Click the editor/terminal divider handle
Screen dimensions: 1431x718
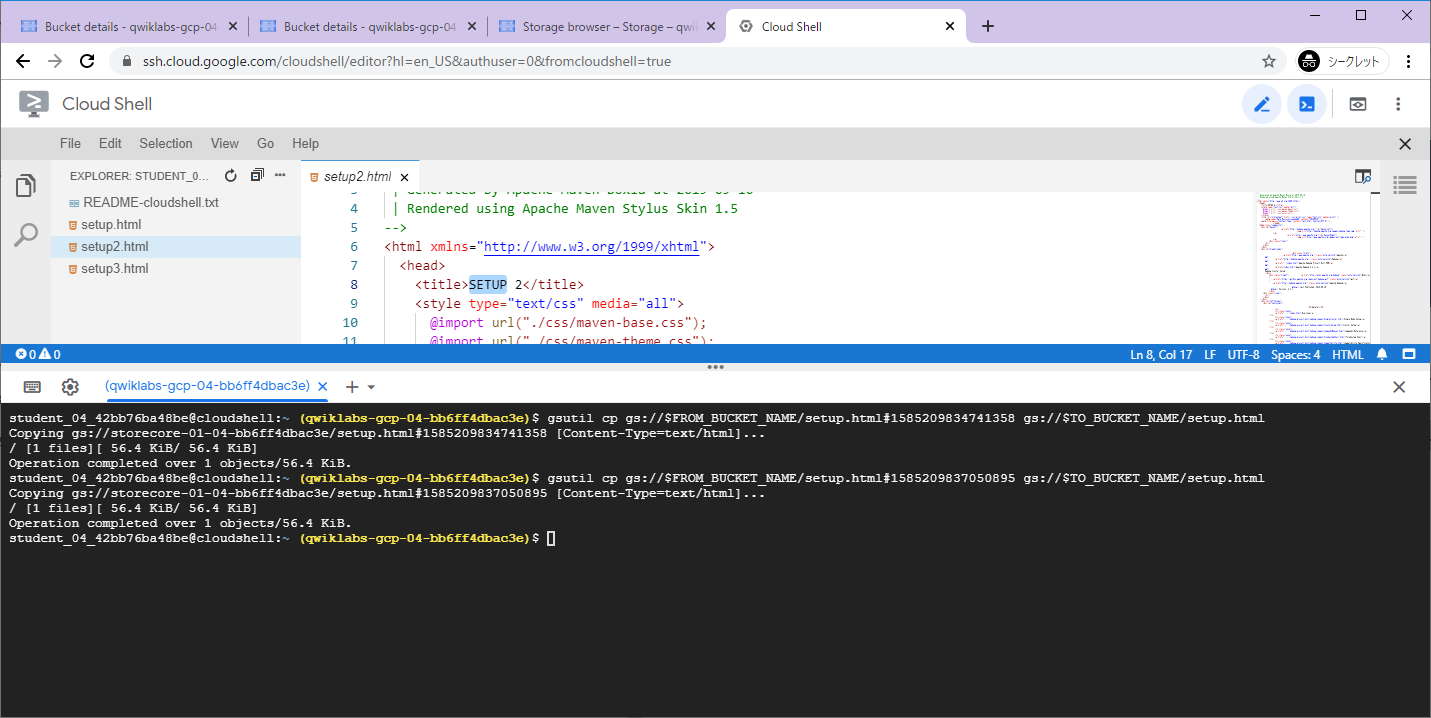coord(715,368)
